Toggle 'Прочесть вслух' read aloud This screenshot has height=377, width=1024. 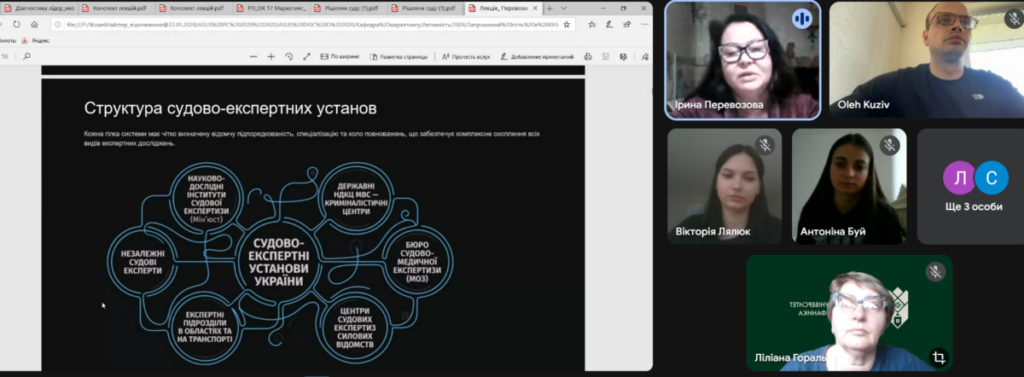[466, 57]
